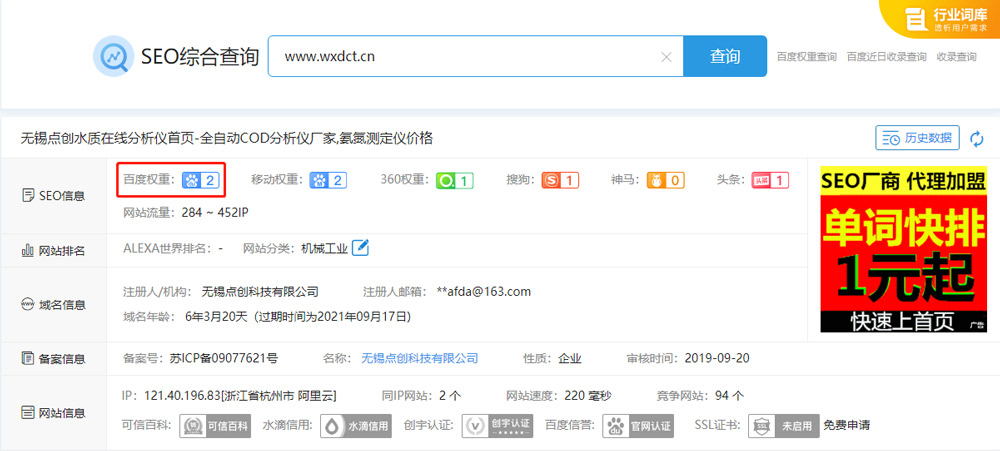1000x451 pixels.
Task: Click the Sogou weight orange badge
Action: pyautogui.click(x=560, y=180)
